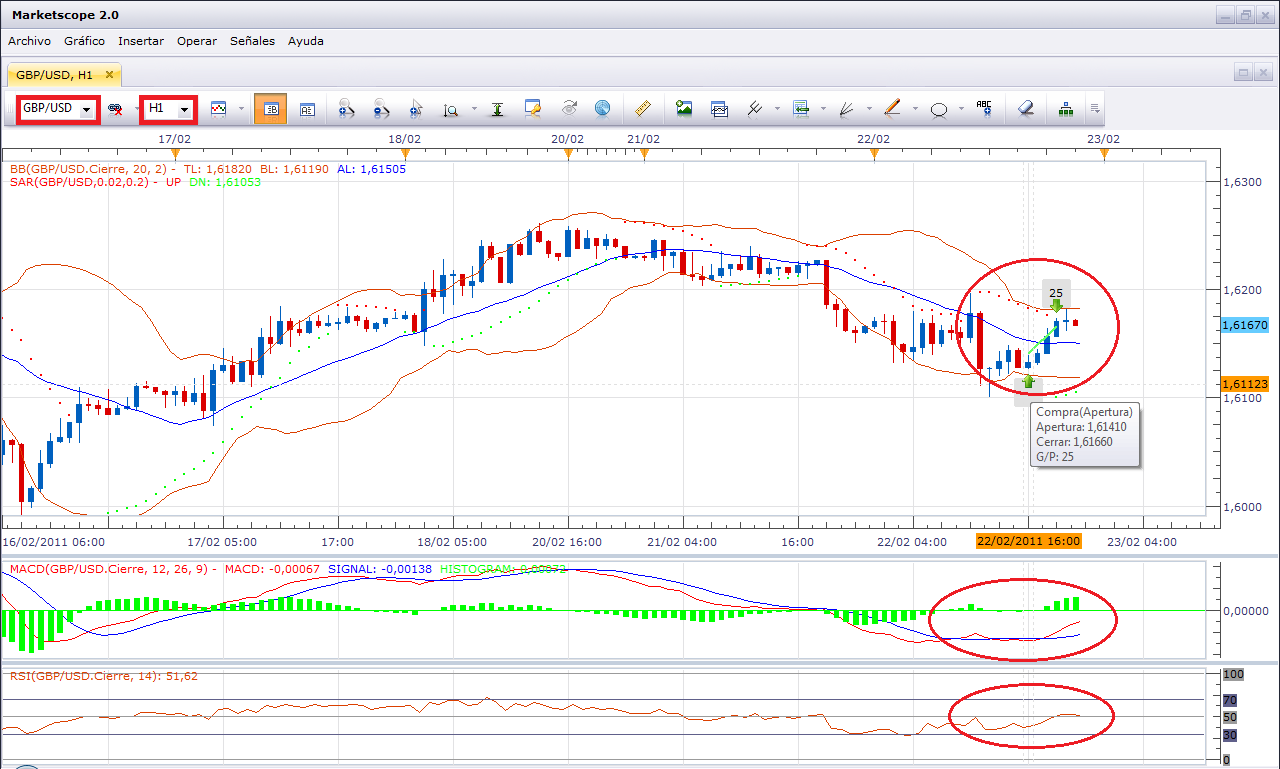The width and height of the screenshot is (1280, 769).
Task: Expand the fan lines dropdown arrow
Action: pos(869,109)
